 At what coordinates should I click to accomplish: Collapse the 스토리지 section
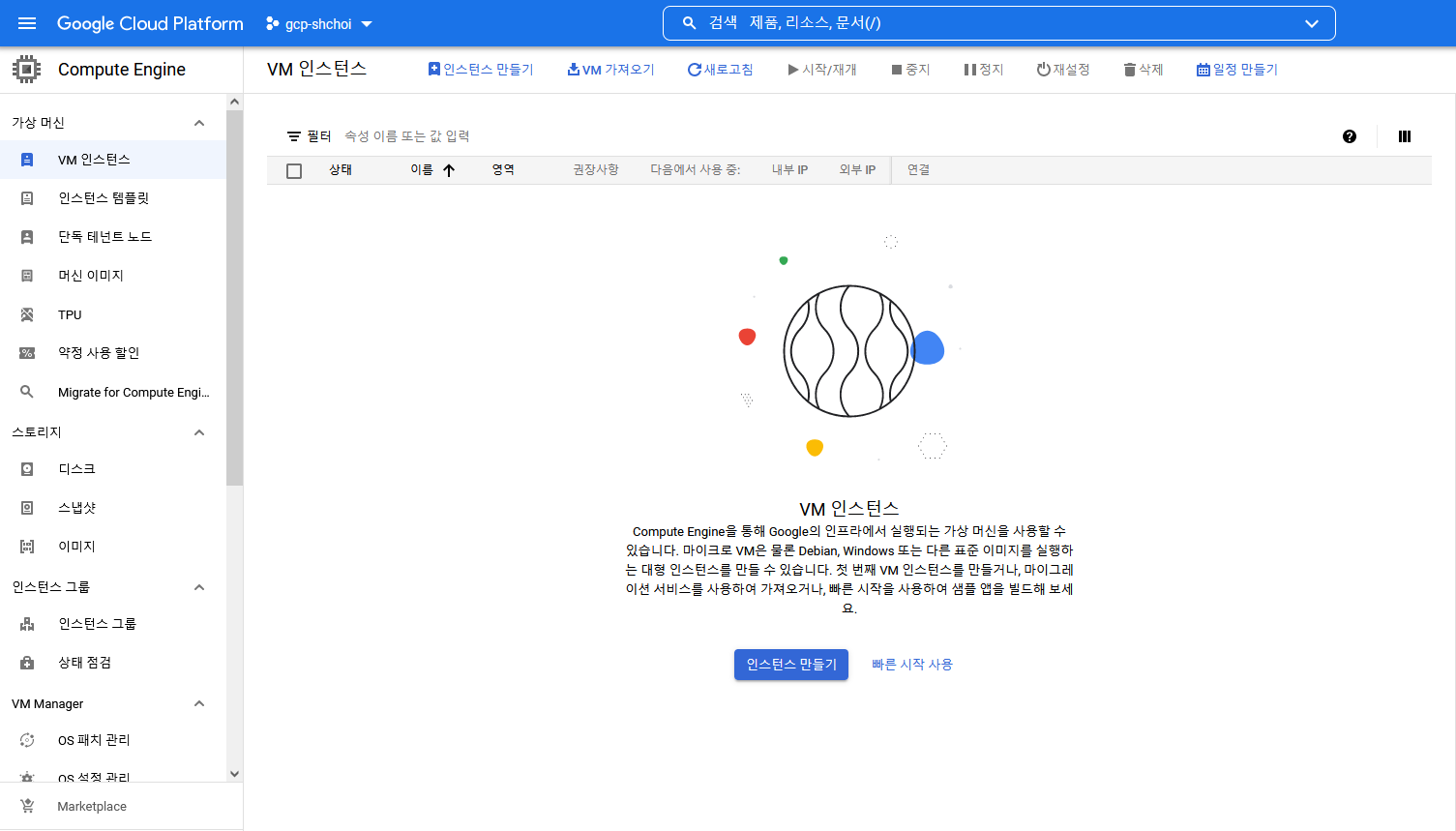pos(199,432)
